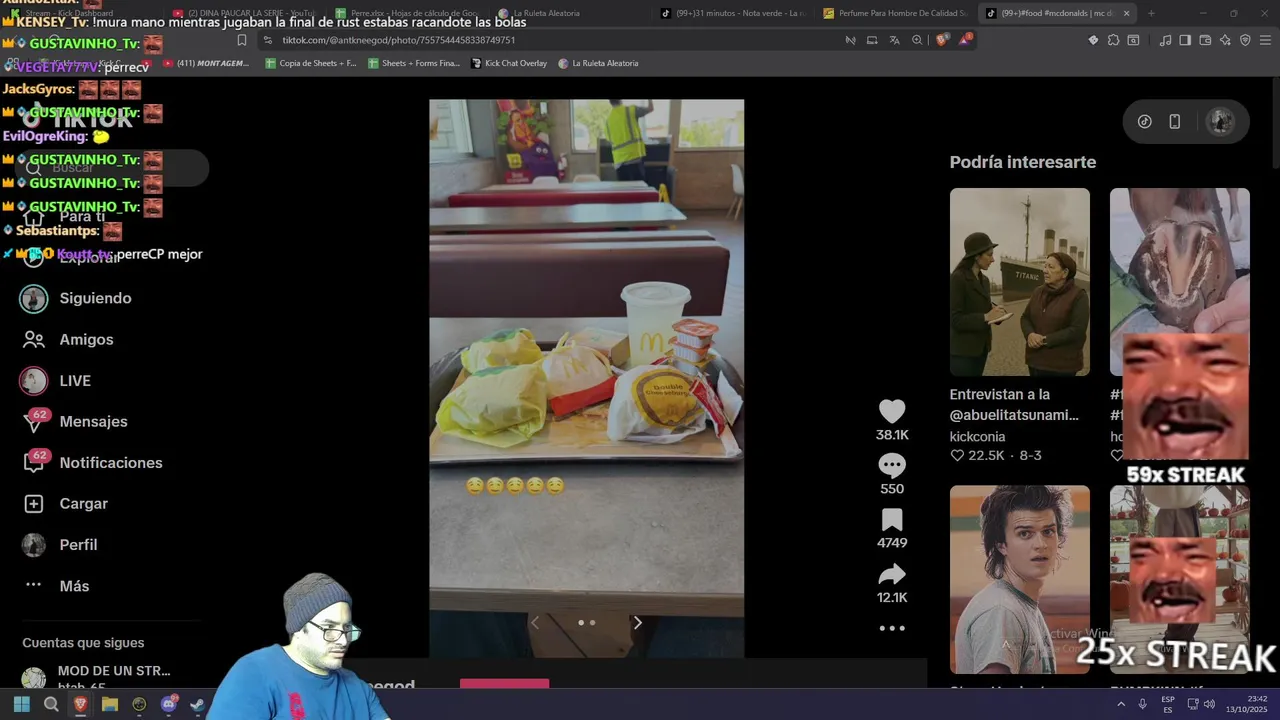This screenshot has height=720, width=1280.
Task: Open LIVE in TikTok sidebar
Action: 75,380
